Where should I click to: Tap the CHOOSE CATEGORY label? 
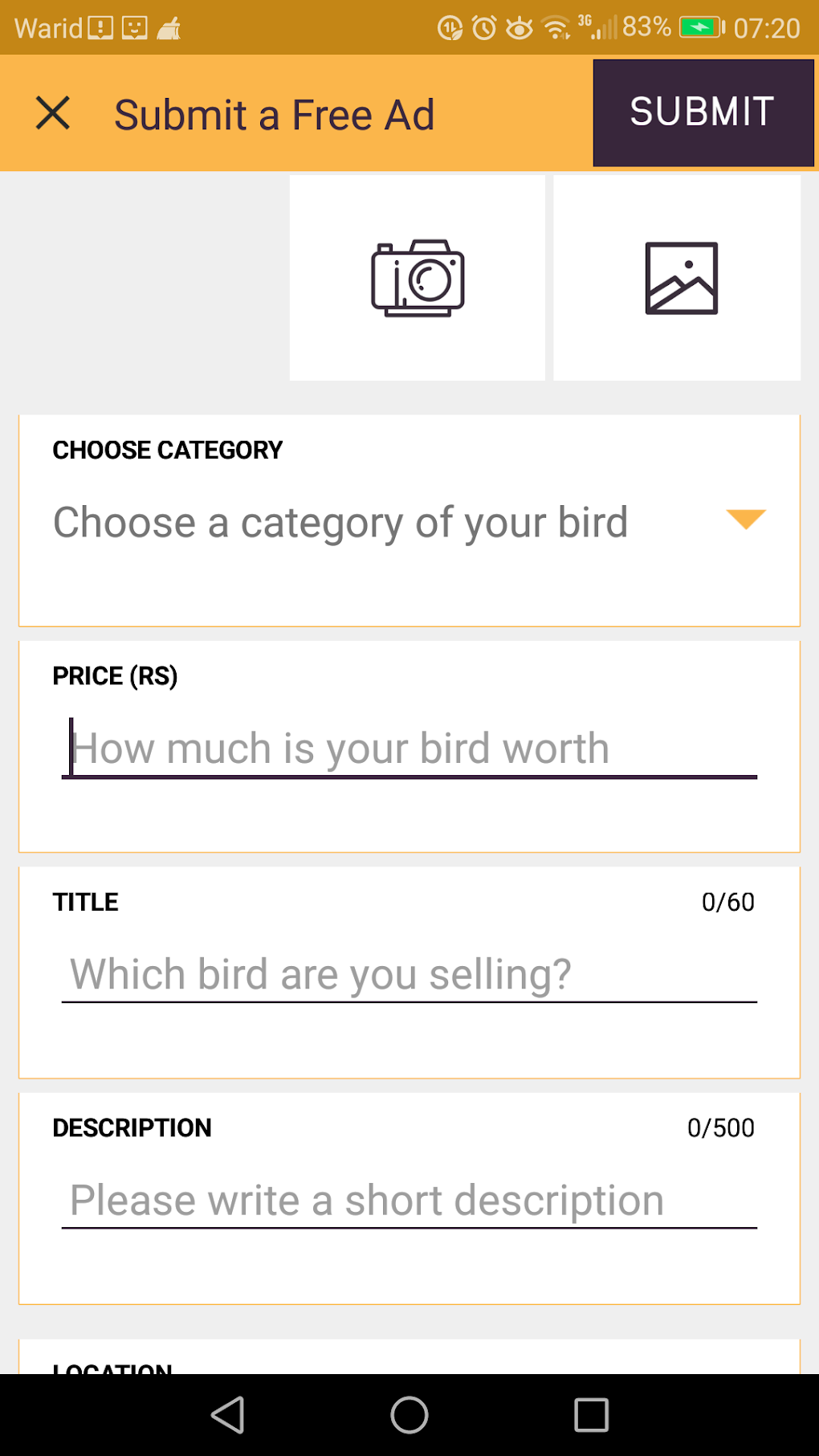pyautogui.click(x=168, y=451)
